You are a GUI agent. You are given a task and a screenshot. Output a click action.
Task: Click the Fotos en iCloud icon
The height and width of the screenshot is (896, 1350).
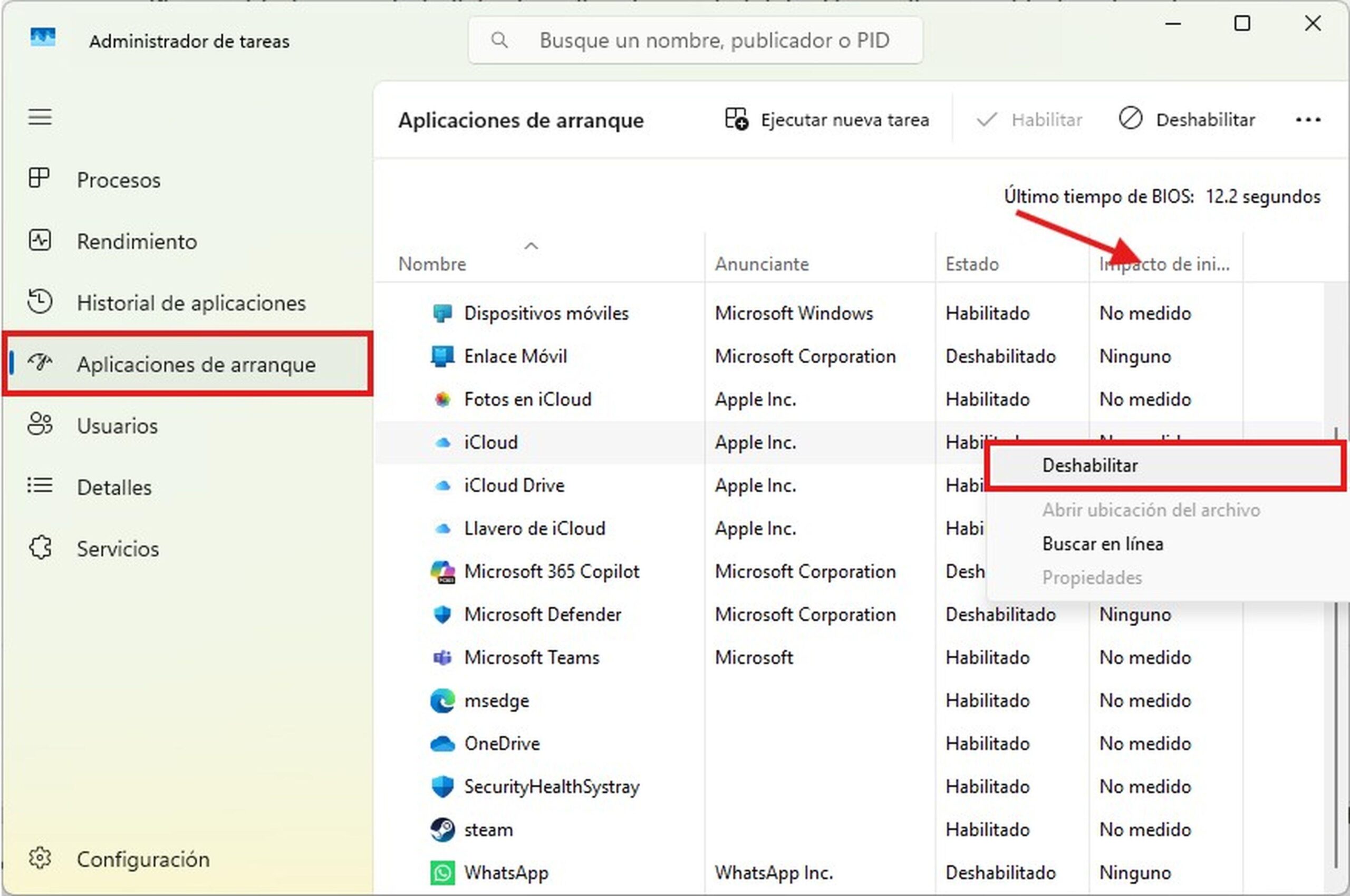(x=442, y=399)
